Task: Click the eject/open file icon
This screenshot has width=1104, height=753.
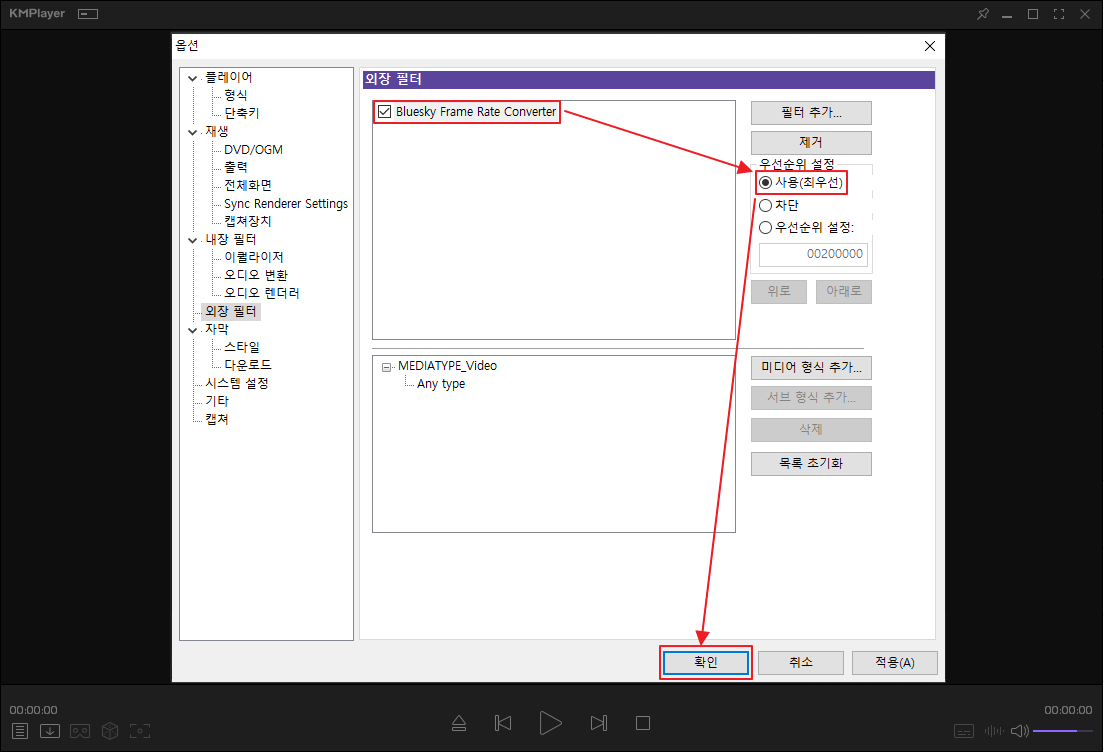Action: 459,723
